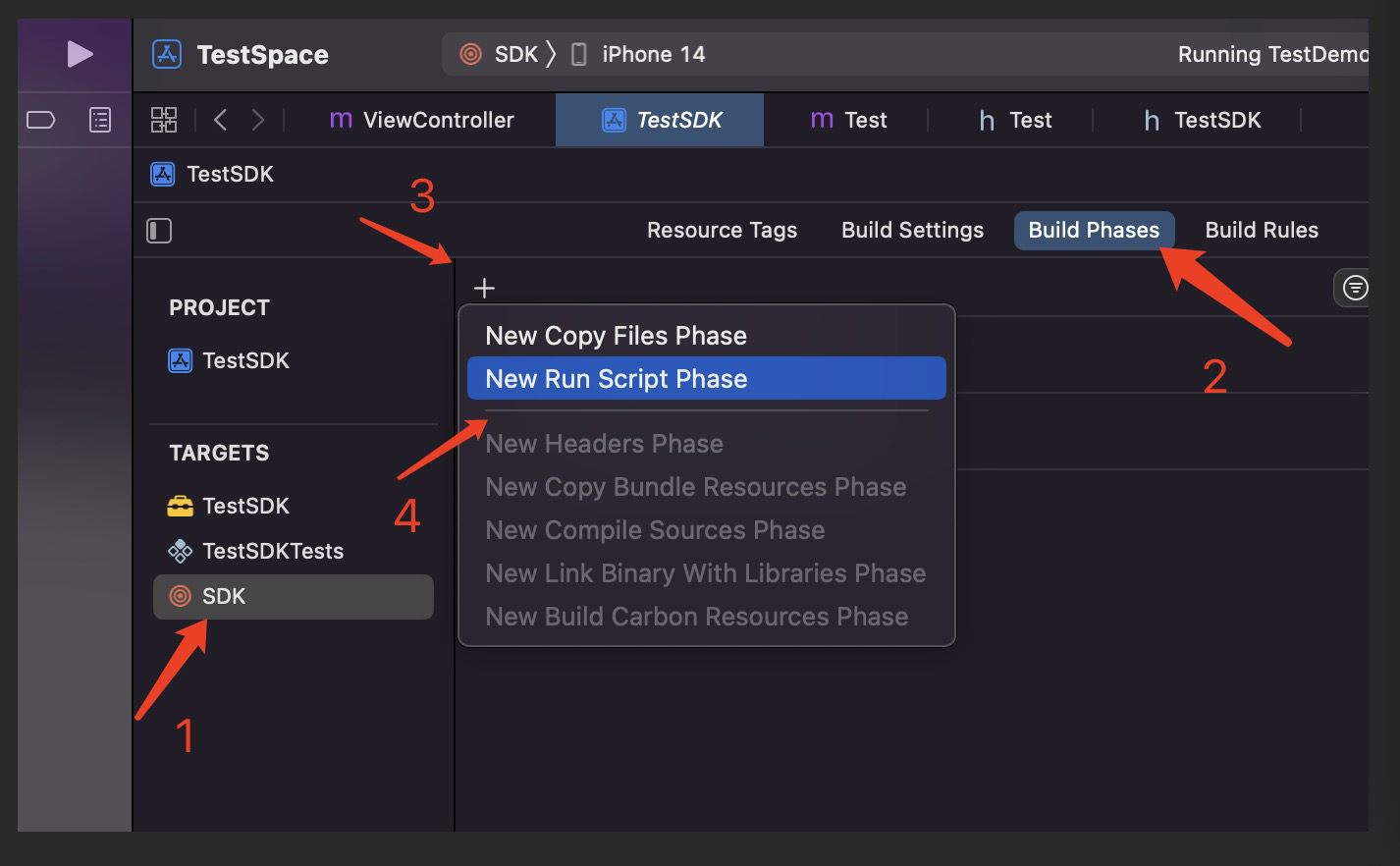The image size is (1400, 866).
Task: Open the Build Settings tab
Action: [912, 230]
